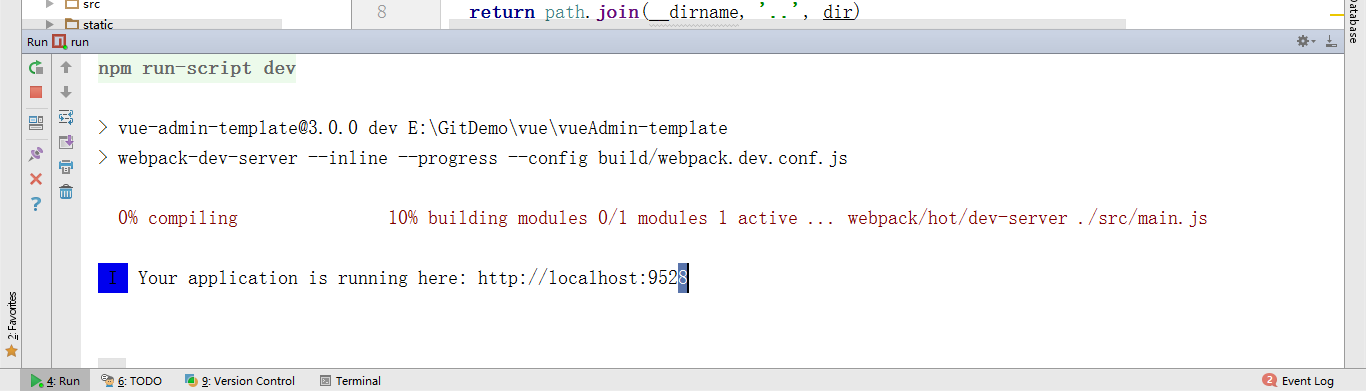Image resolution: width=1366 pixels, height=391 pixels.
Task: Hide the Run tool window
Action: coord(1331,41)
